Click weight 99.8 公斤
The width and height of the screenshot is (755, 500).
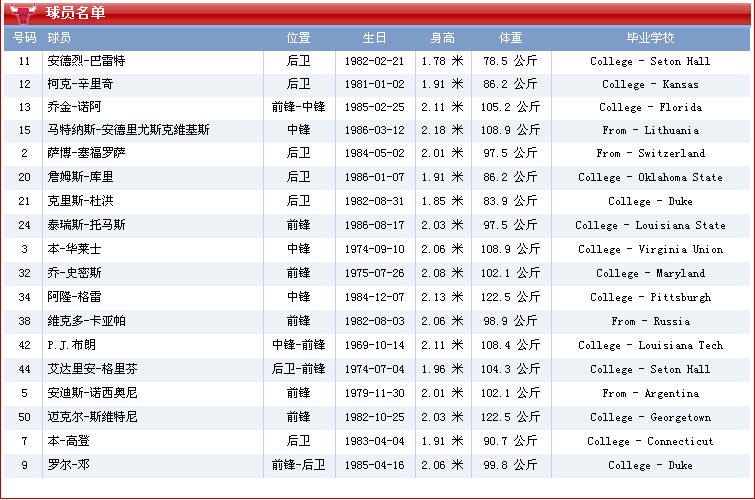click(510, 465)
